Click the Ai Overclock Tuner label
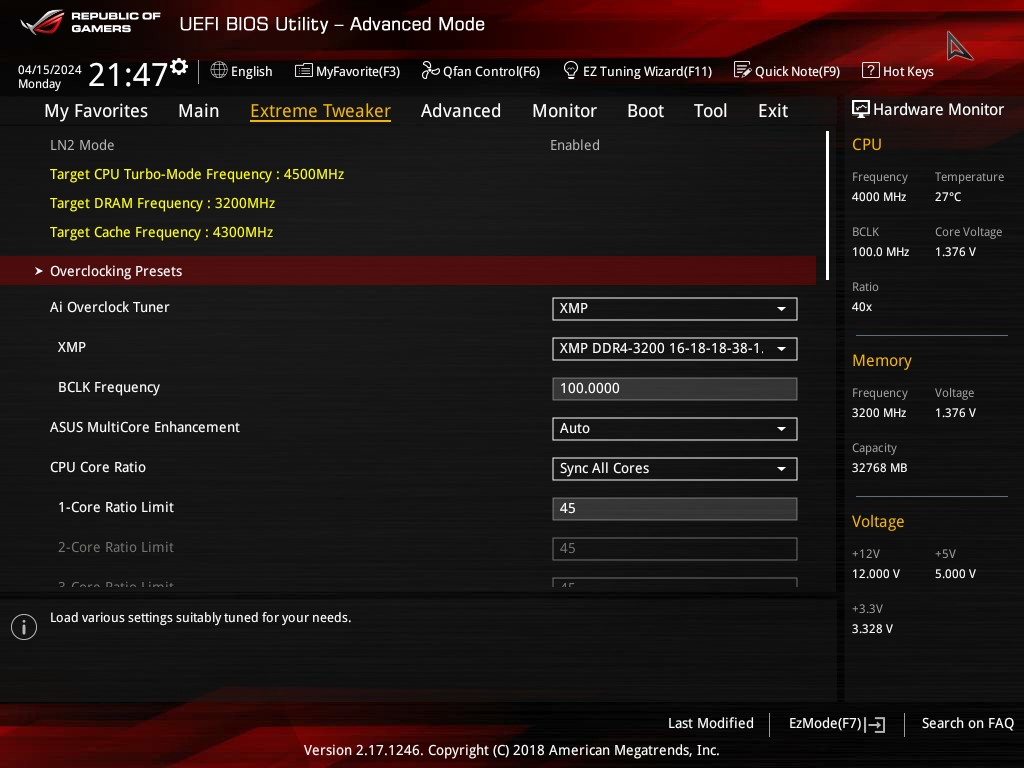Viewport: 1024px width, 768px height. (110, 307)
